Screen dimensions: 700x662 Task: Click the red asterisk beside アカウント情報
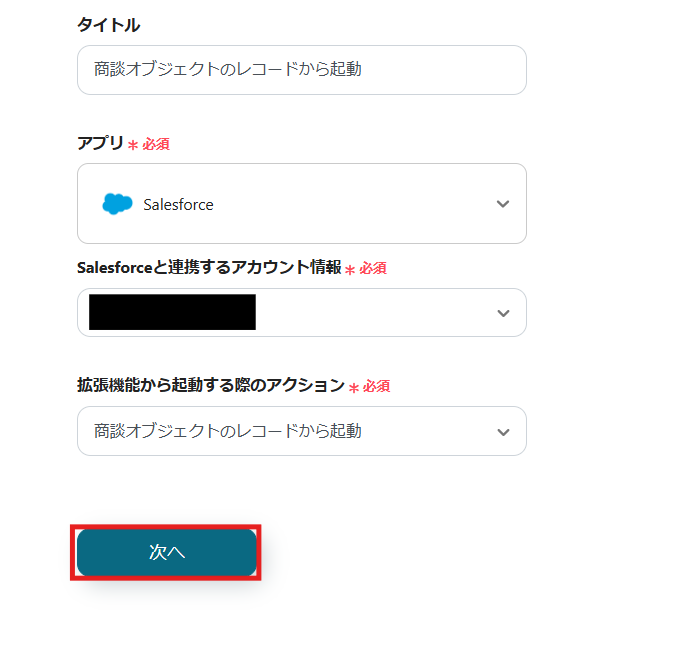(x=350, y=269)
